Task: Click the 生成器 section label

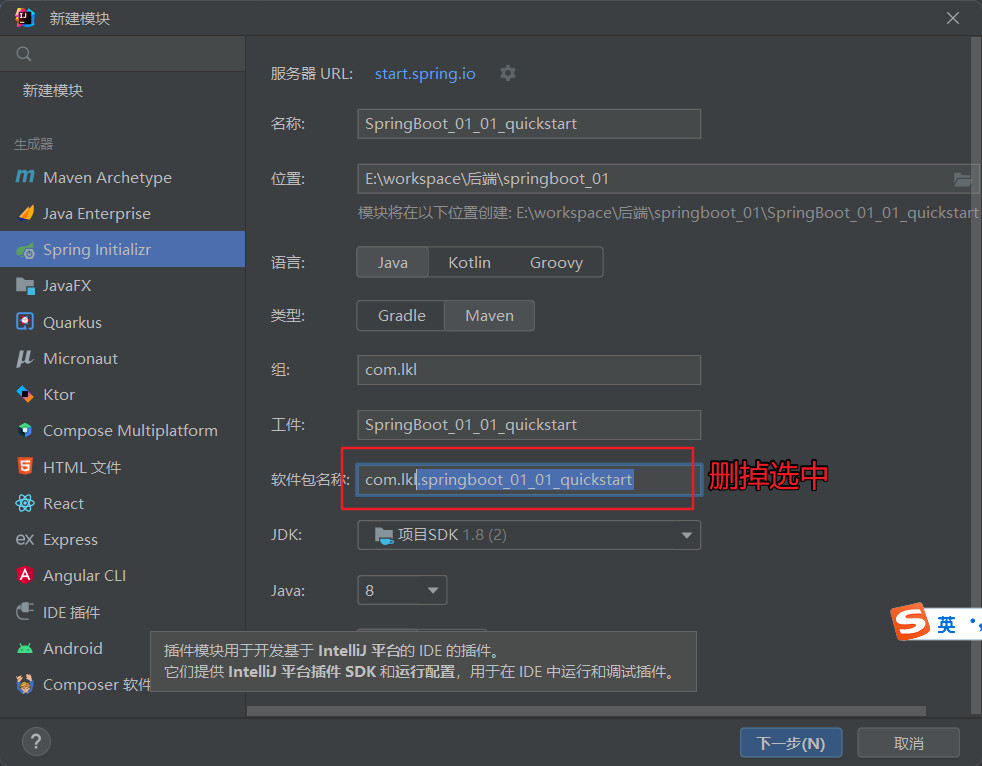Action: [34, 144]
